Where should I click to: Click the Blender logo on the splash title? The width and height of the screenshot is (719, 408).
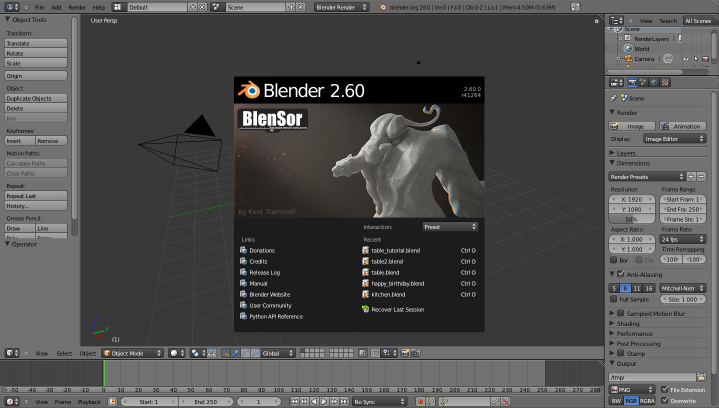249,90
